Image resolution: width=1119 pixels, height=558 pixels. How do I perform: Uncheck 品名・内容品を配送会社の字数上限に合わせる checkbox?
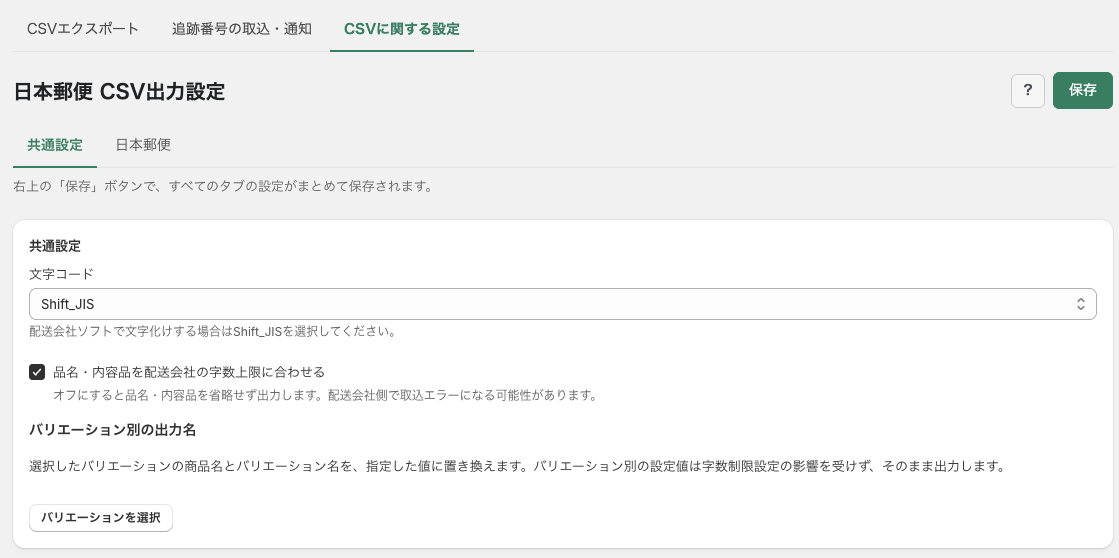point(37,372)
